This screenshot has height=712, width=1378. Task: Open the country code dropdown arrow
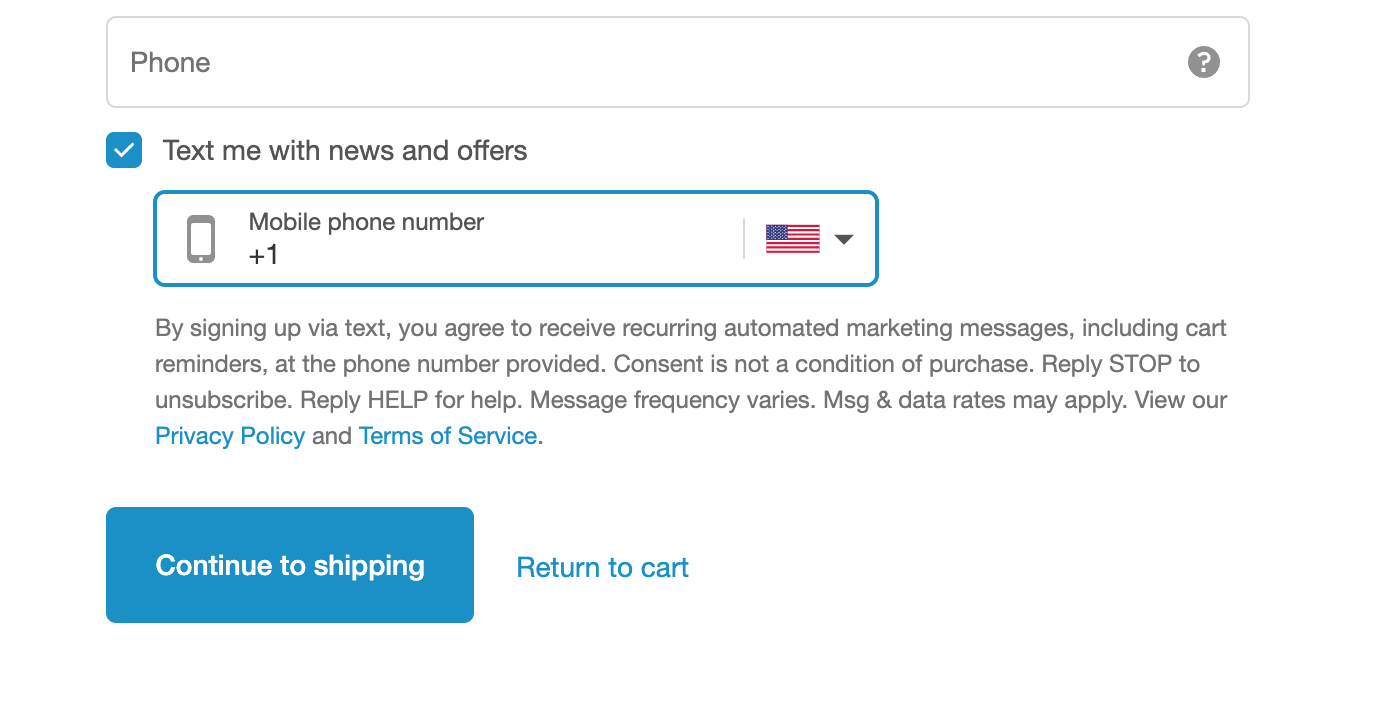844,239
